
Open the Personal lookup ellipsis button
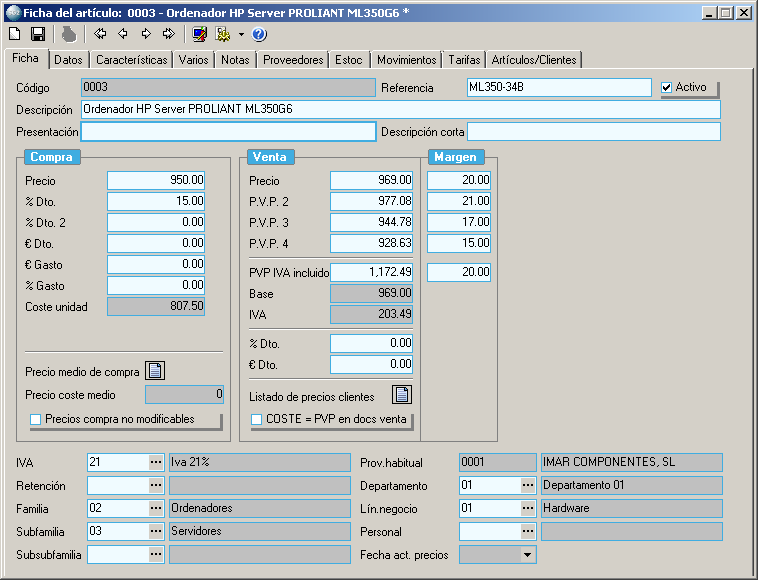pos(528,531)
